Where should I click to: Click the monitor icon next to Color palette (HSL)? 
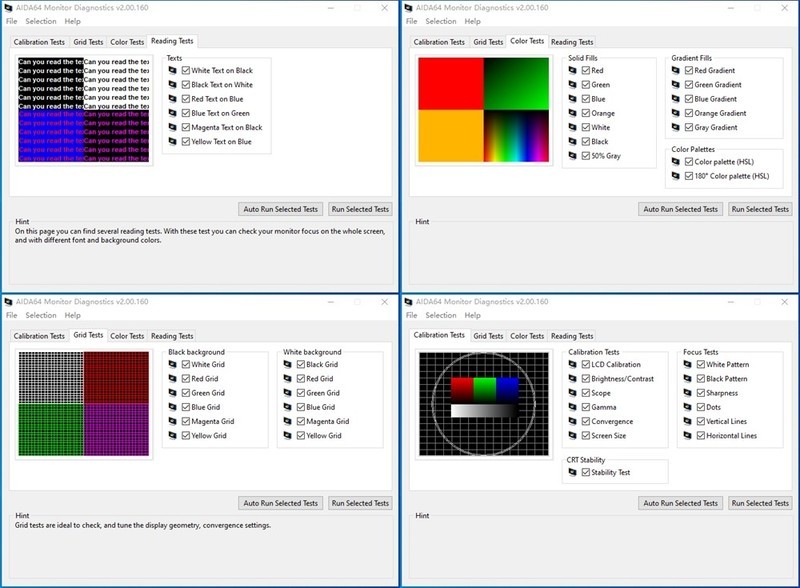click(676, 162)
